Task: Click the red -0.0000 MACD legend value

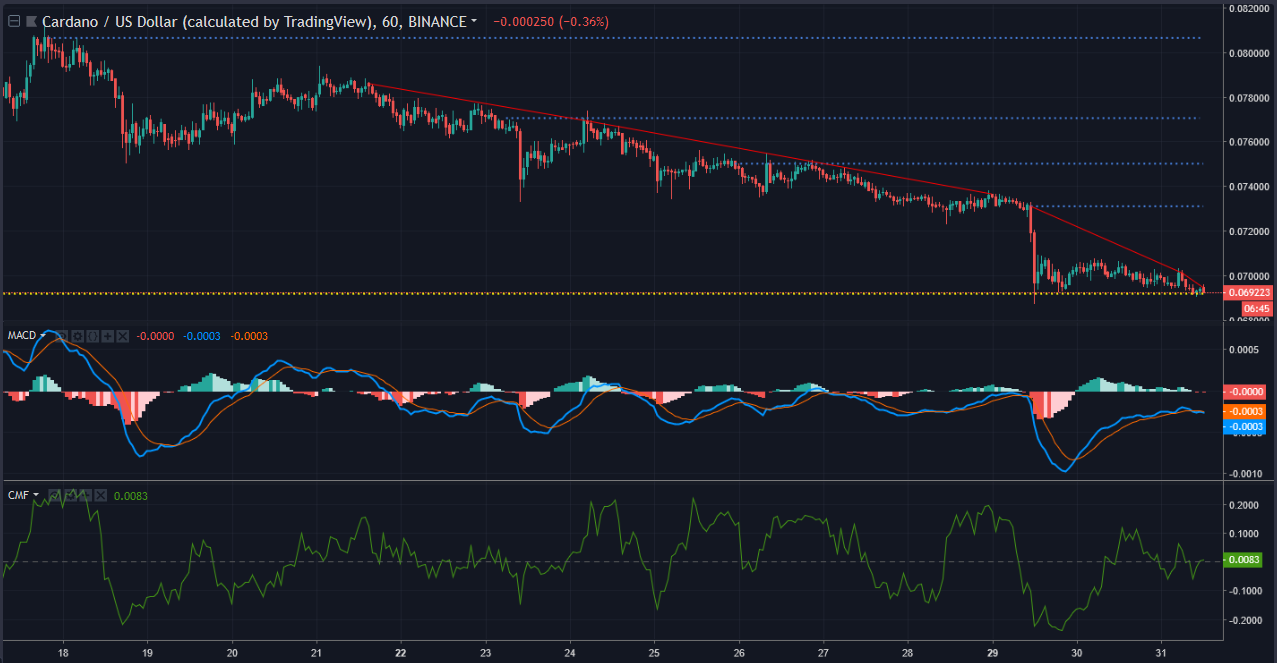Action: (155, 336)
